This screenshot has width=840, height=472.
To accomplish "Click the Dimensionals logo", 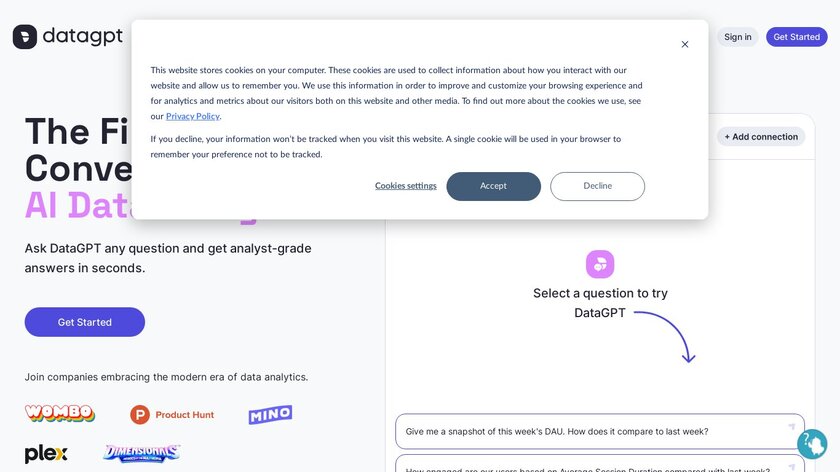I will (142, 454).
